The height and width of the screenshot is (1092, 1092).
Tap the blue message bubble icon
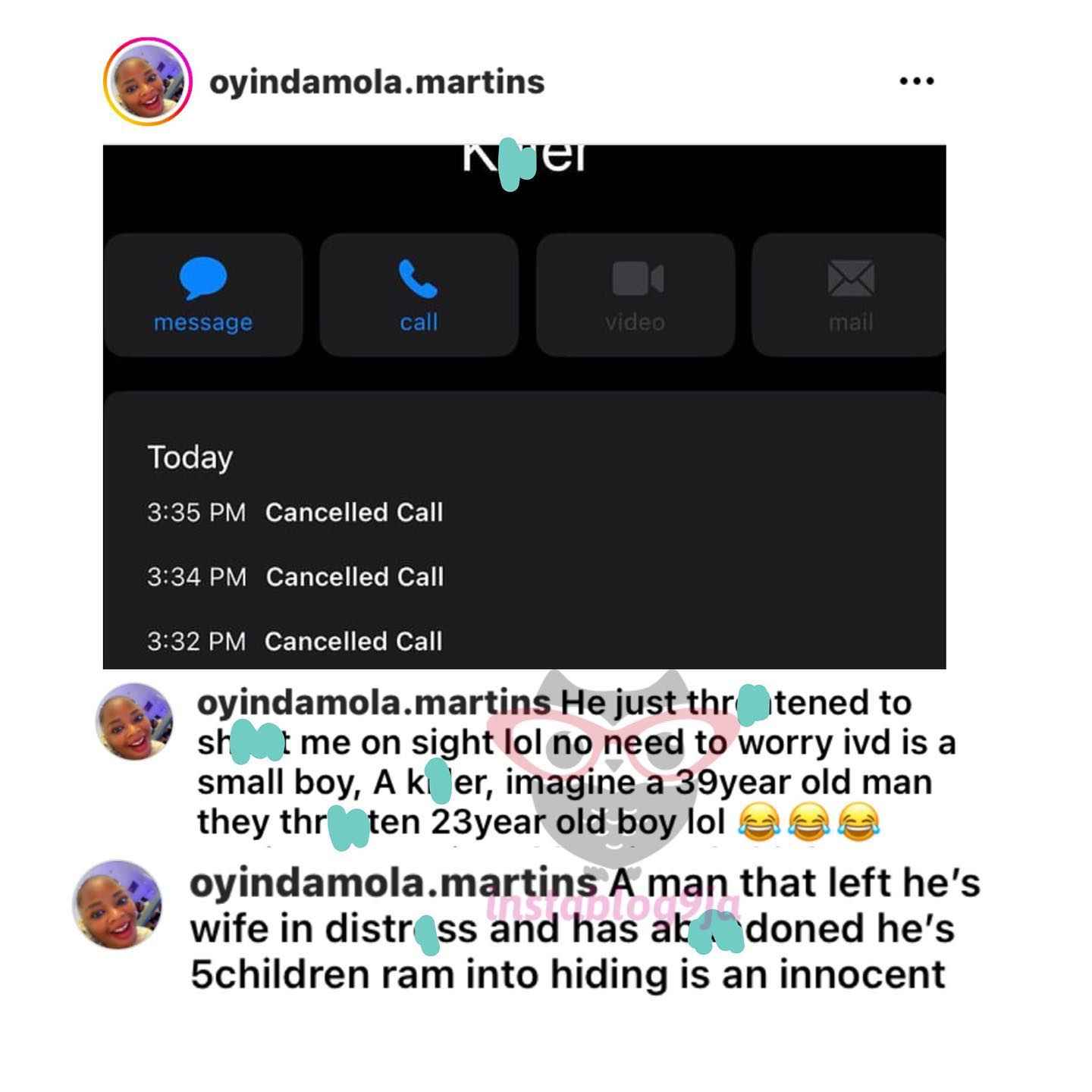coord(203,278)
